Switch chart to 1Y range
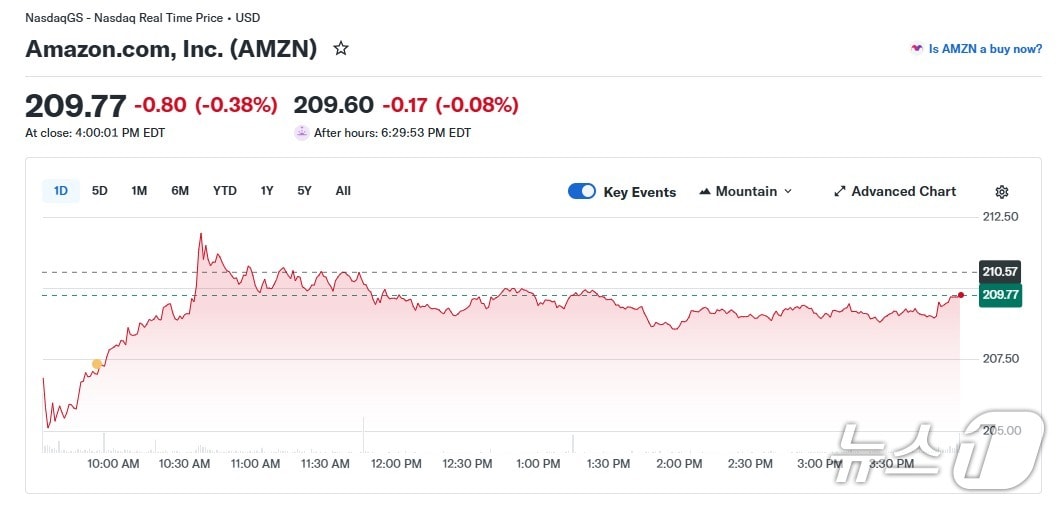The image size is (1061, 506). point(267,190)
